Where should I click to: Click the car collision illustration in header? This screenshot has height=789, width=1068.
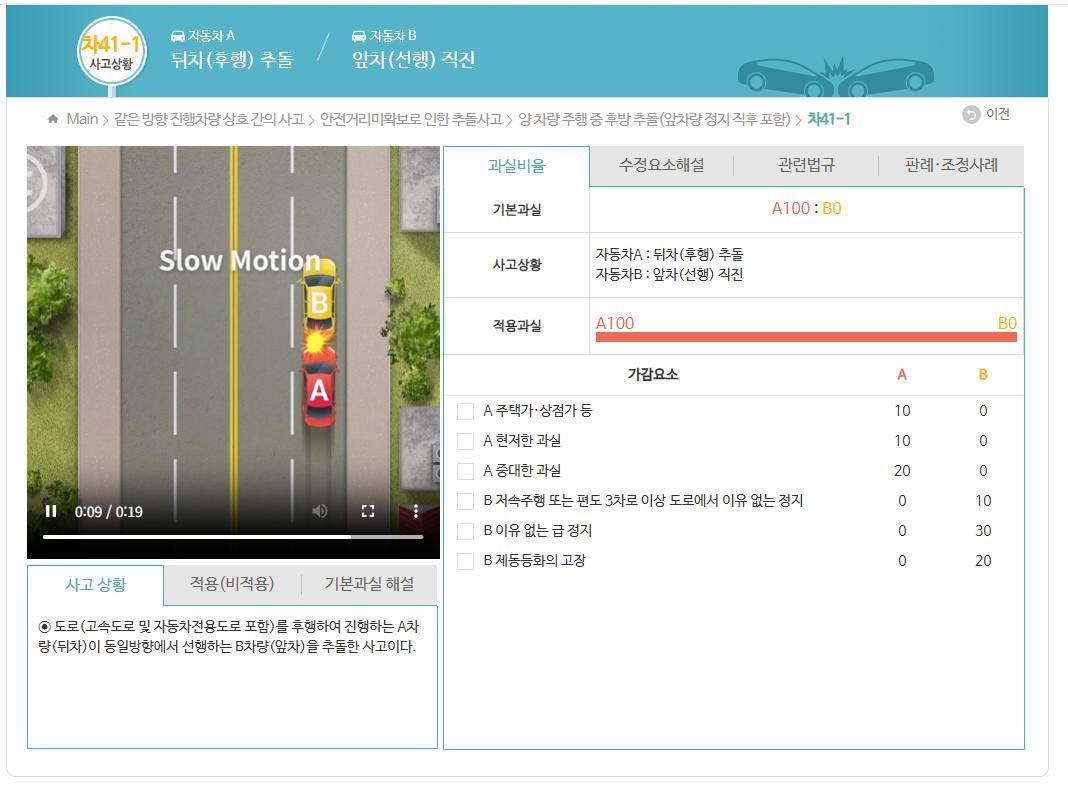(834, 72)
